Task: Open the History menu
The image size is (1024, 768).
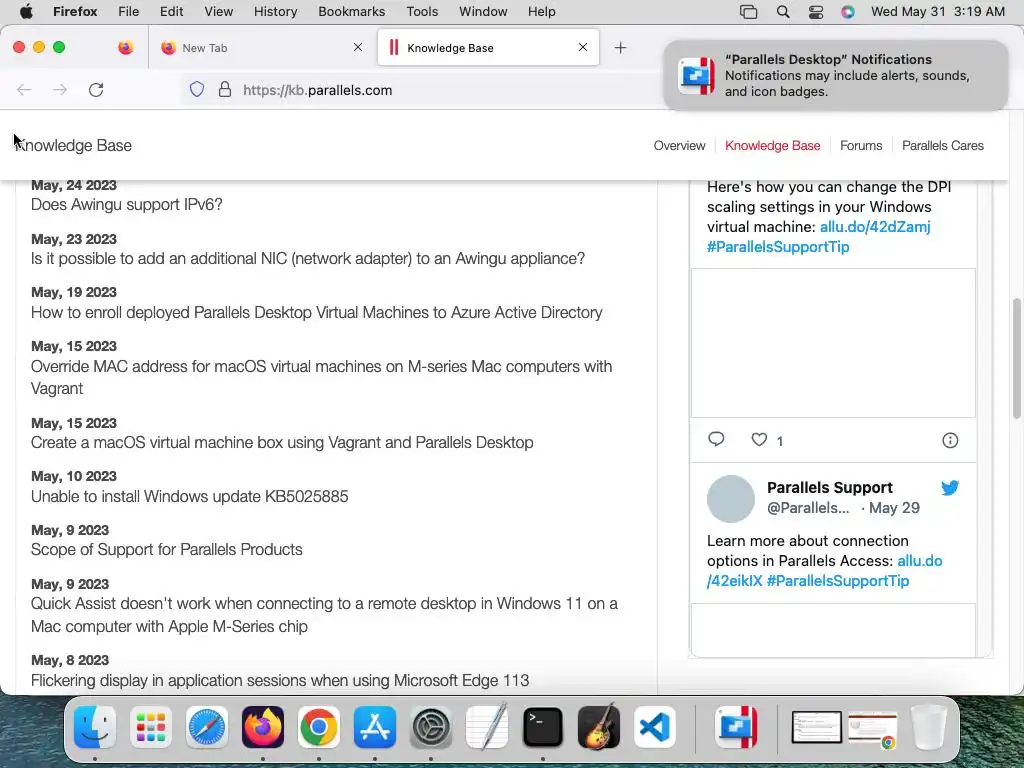Action: tap(276, 12)
